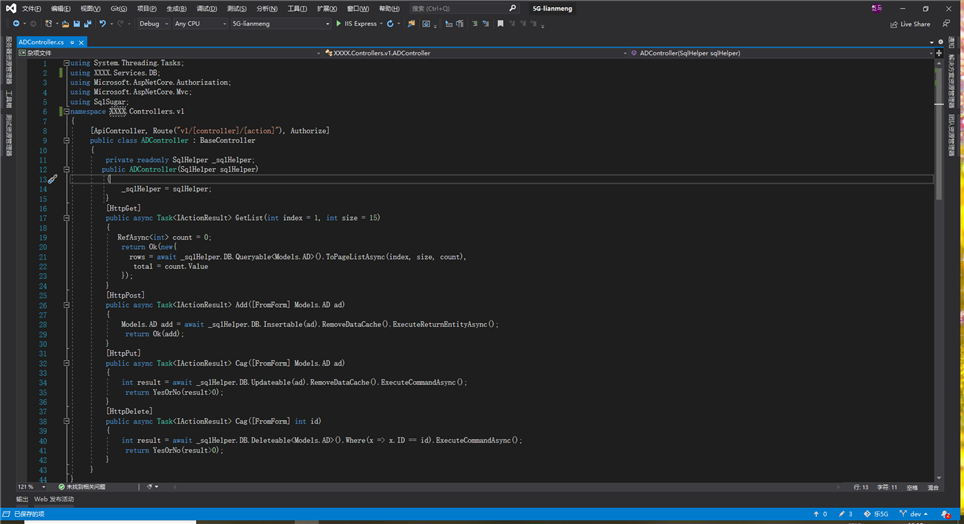Open the Any CPU platform dropdown
The width and height of the screenshot is (964, 524).
click(200, 24)
